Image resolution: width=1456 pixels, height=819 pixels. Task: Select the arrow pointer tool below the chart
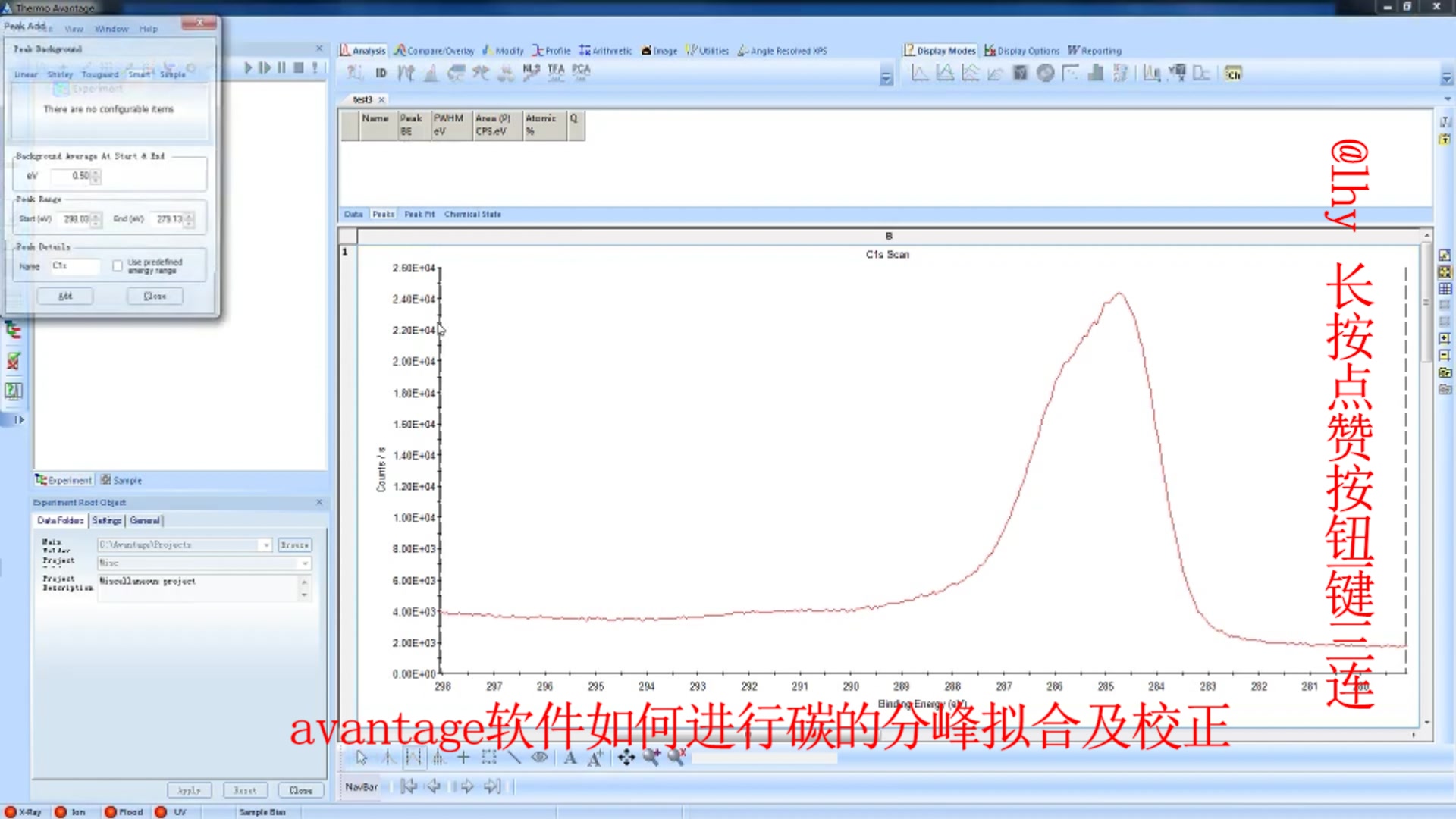[x=361, y=757]
